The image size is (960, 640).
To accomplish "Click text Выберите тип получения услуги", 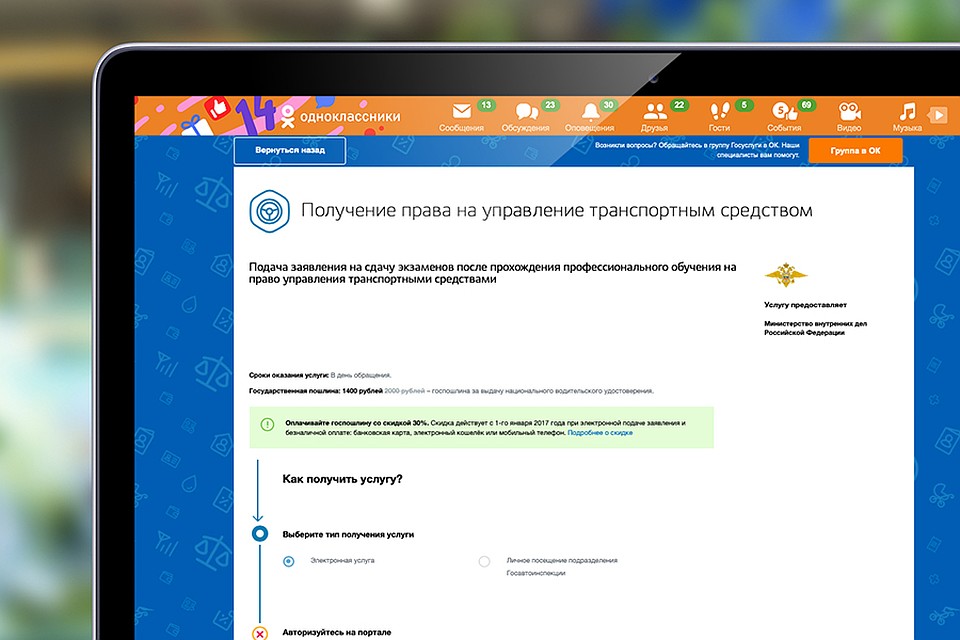I will [348, 535].
